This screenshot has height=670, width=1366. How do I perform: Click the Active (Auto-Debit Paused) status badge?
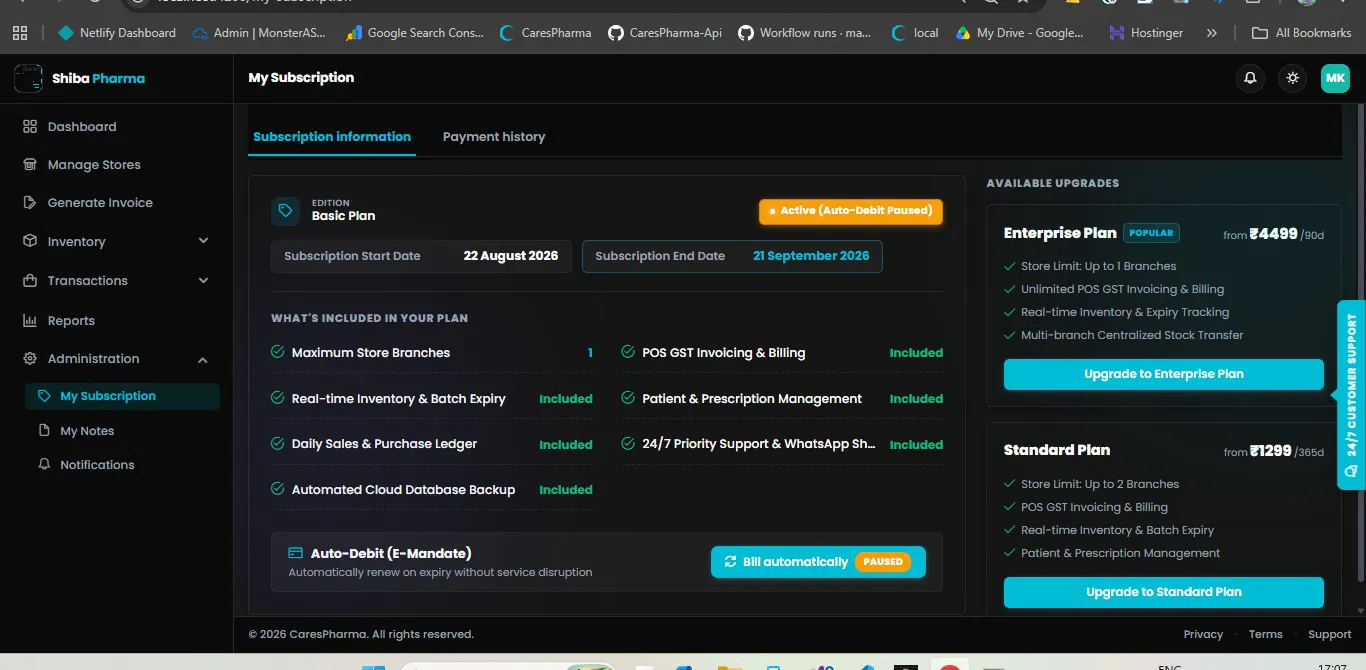click(x=851, y=211)
